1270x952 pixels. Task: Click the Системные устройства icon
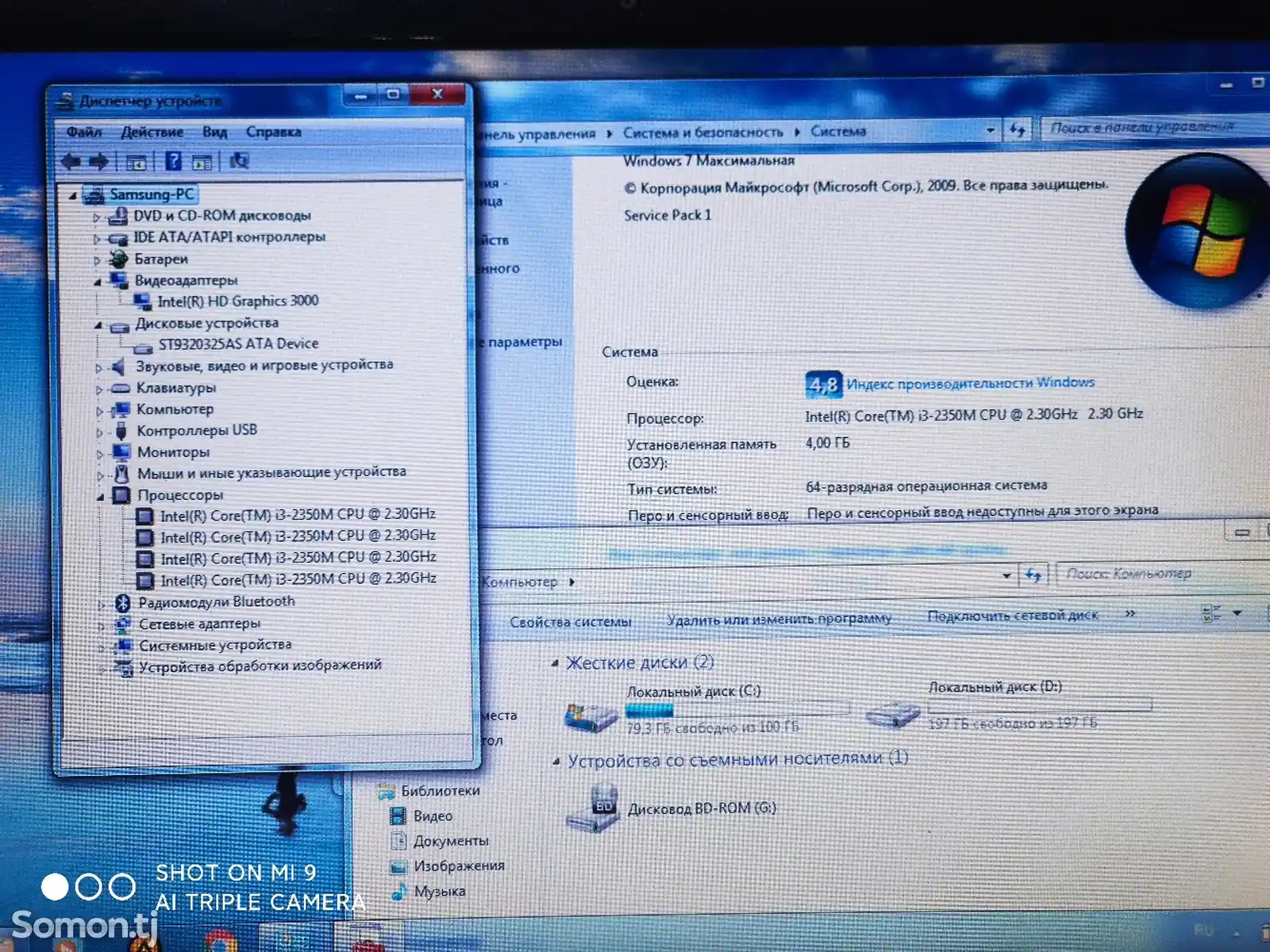(x=124, y=646)
